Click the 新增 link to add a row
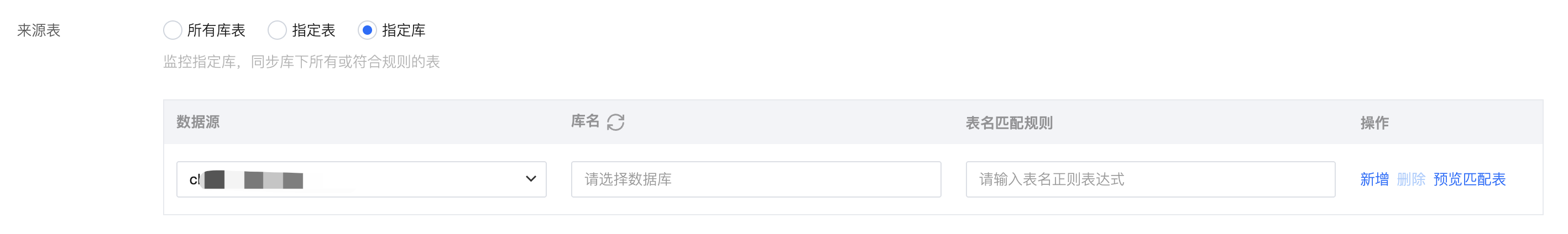The height and width of the screenshot is (234, 1568). pyautogui.click(x=1374, y=179)
